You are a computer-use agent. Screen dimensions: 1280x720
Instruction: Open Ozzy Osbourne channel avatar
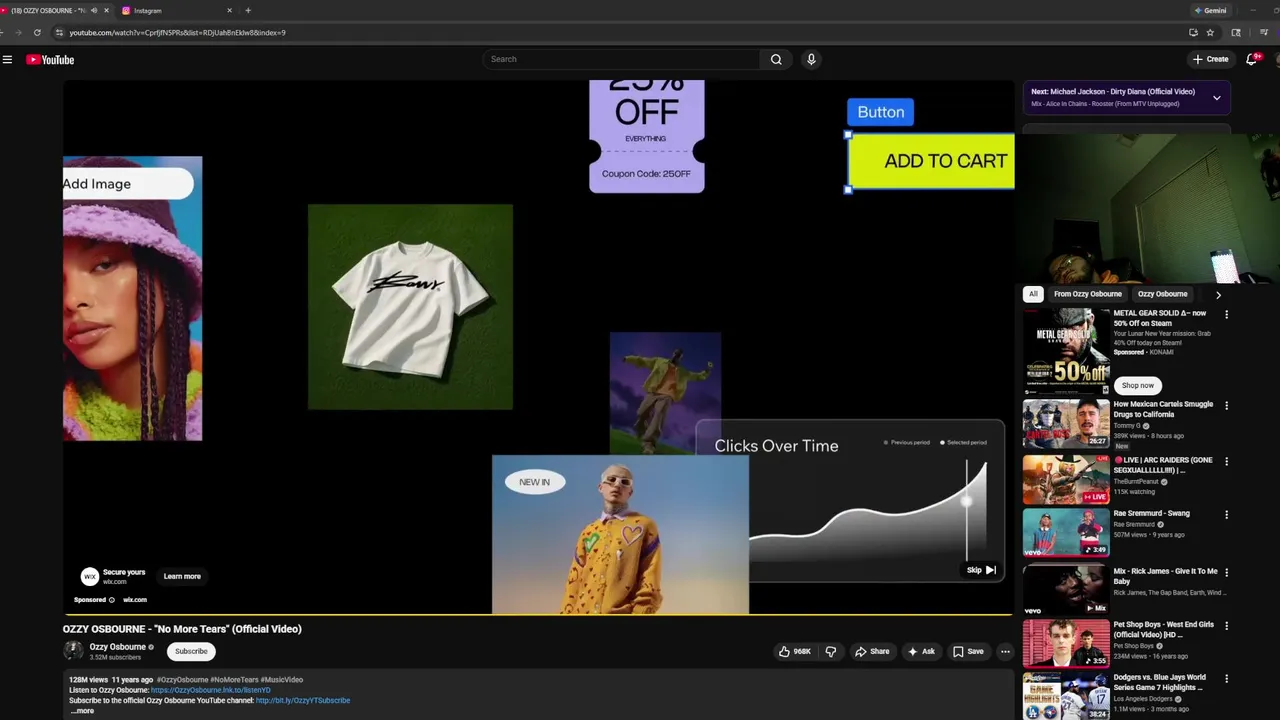pos(73,651)
